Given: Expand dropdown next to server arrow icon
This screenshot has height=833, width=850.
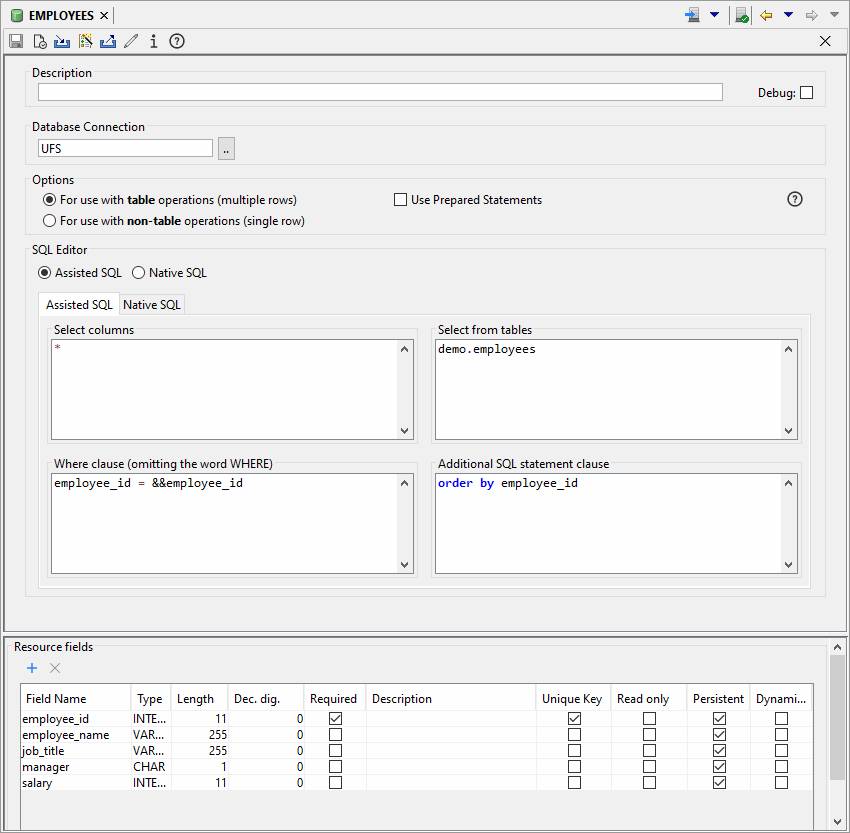Looking at the screenshot, I should [714, 15].
